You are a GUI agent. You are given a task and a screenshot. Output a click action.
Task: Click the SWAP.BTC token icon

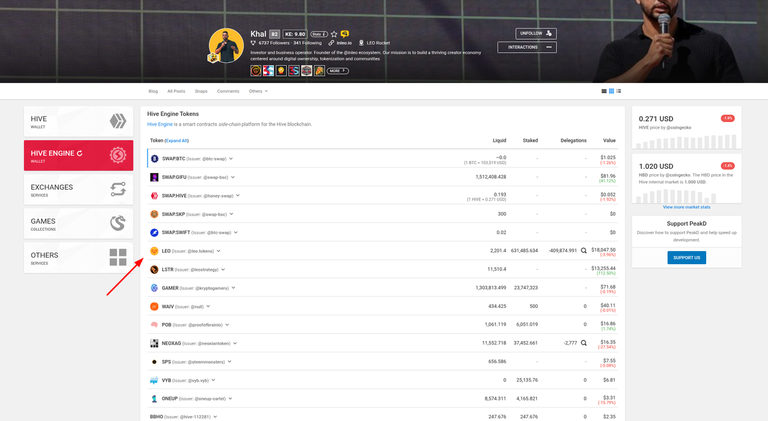click(x=154, y=159)
